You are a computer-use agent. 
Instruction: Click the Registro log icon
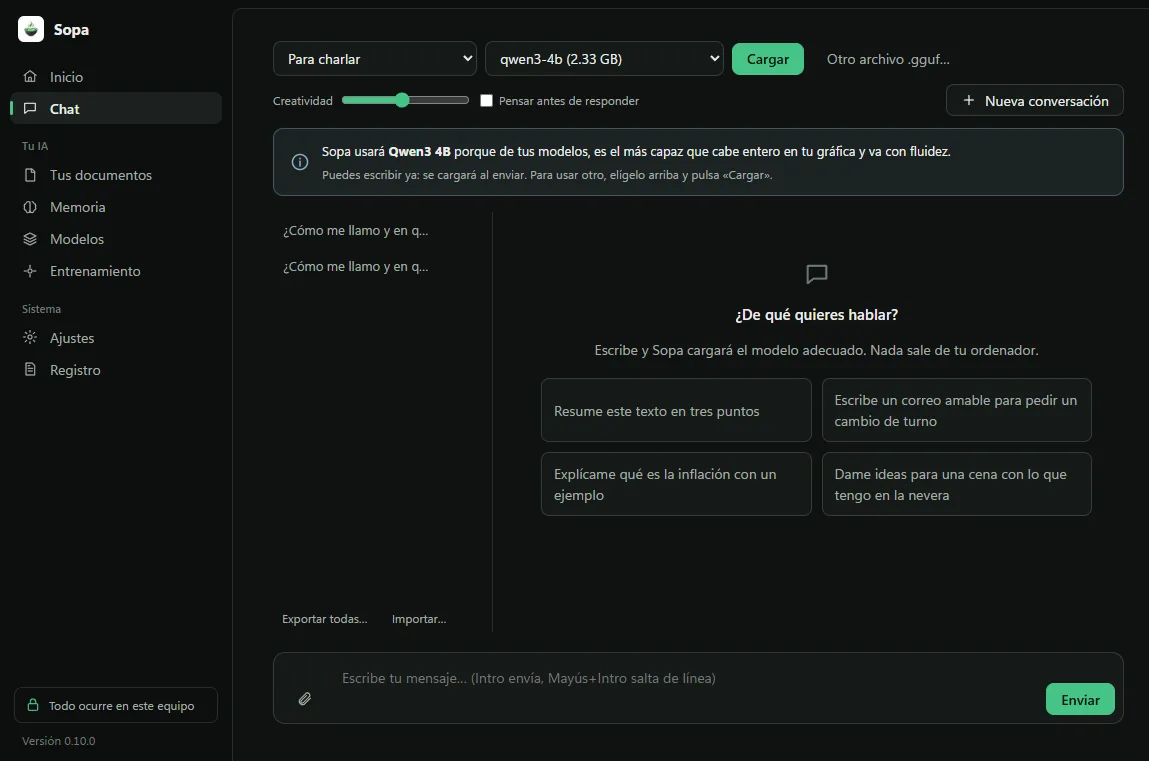click(30, 369)
